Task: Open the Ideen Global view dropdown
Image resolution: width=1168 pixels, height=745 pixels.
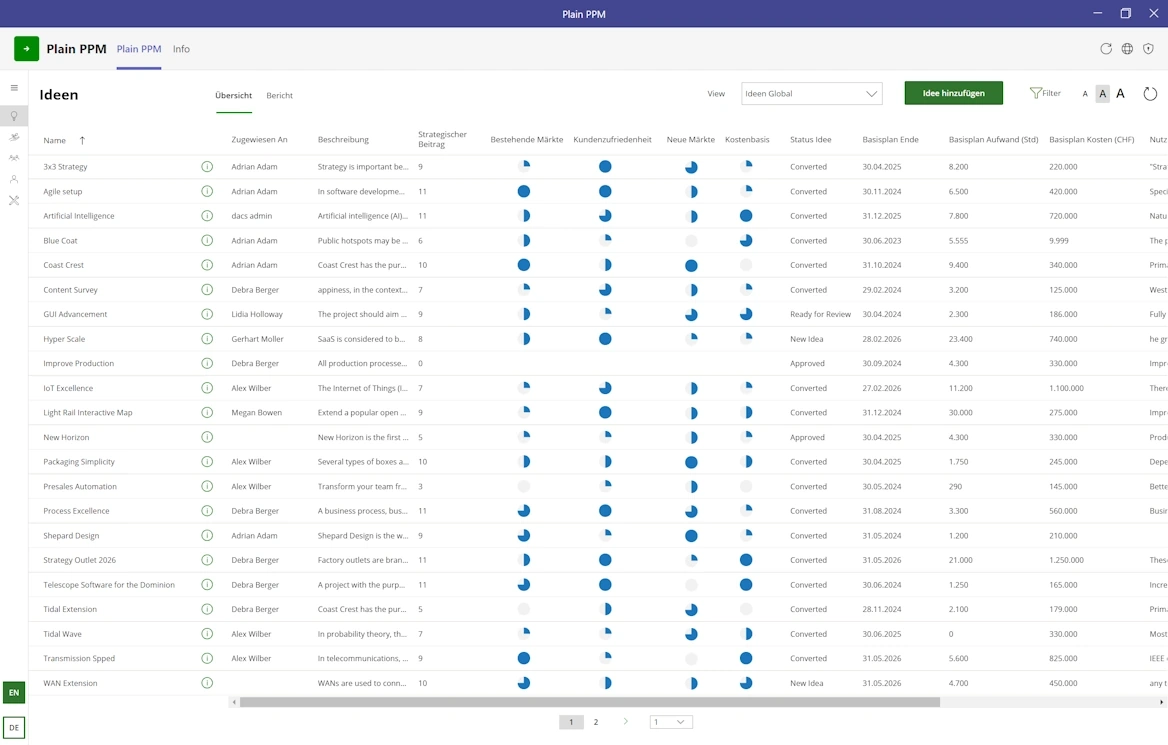Action: click(x=811, y=94)
